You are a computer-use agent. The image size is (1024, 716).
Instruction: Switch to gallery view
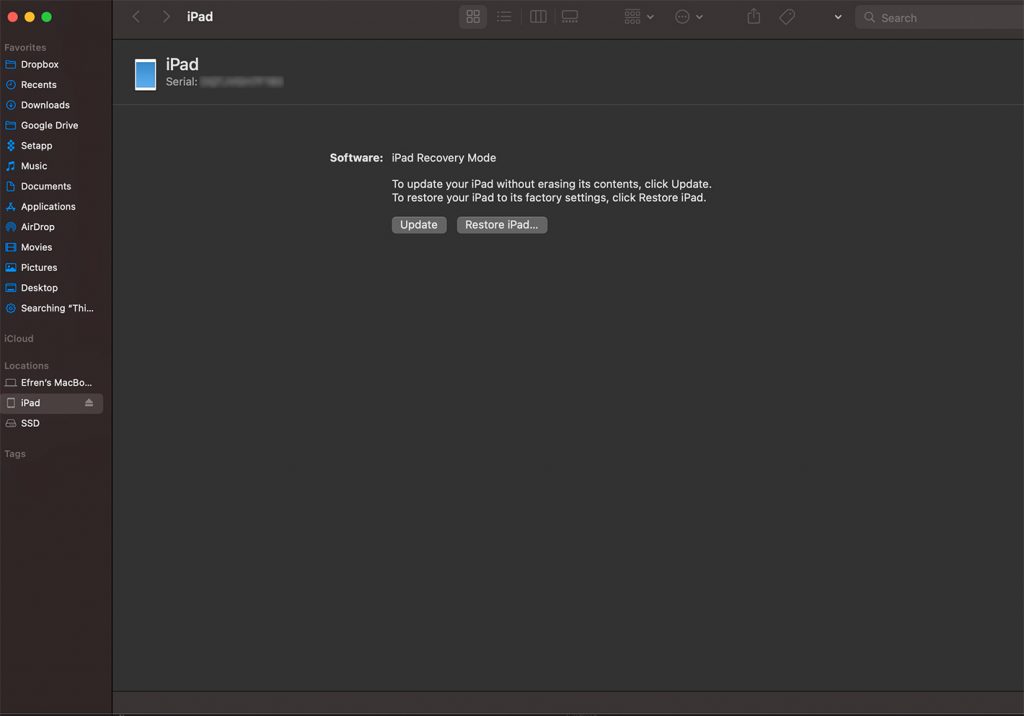click(570, 17)
